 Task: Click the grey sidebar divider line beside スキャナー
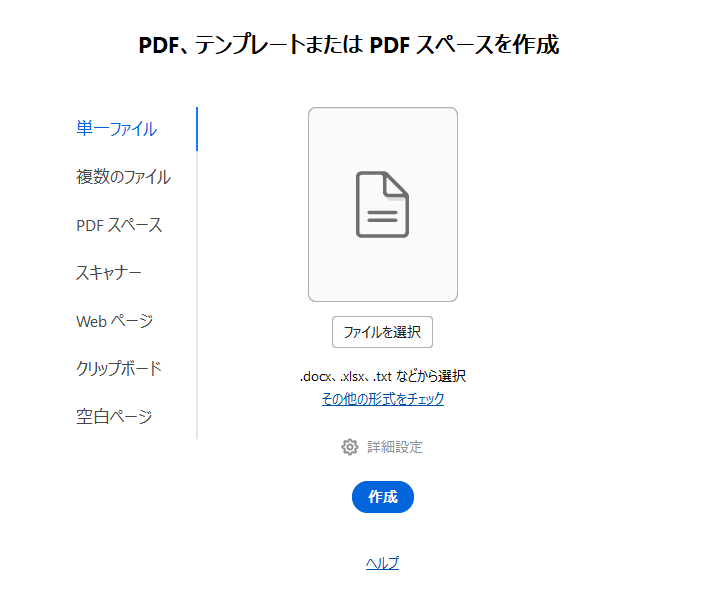[x=197, y=273]
